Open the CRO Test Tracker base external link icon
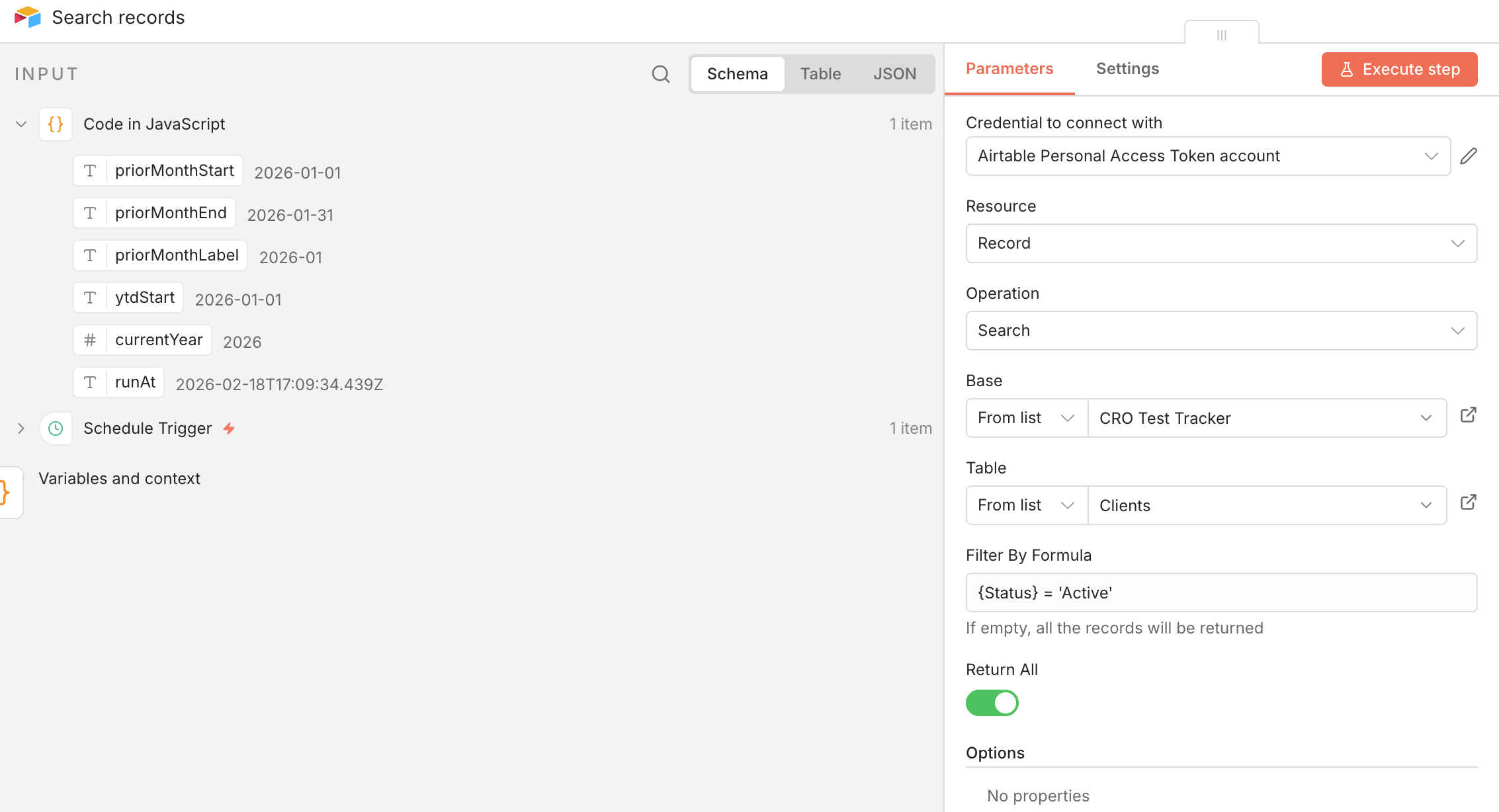 [x=1469, y=415]
